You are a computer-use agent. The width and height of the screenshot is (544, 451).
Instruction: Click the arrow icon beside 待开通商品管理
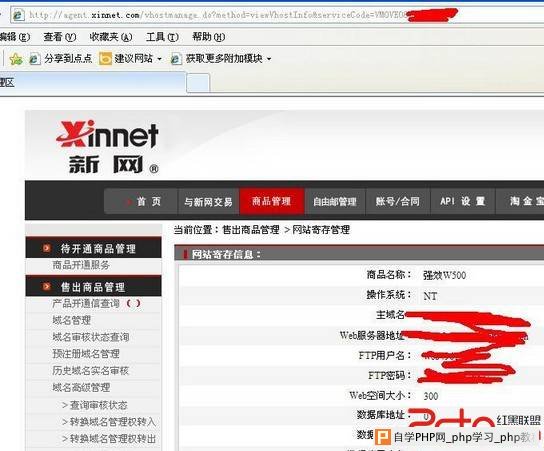(x=46, y=248)
